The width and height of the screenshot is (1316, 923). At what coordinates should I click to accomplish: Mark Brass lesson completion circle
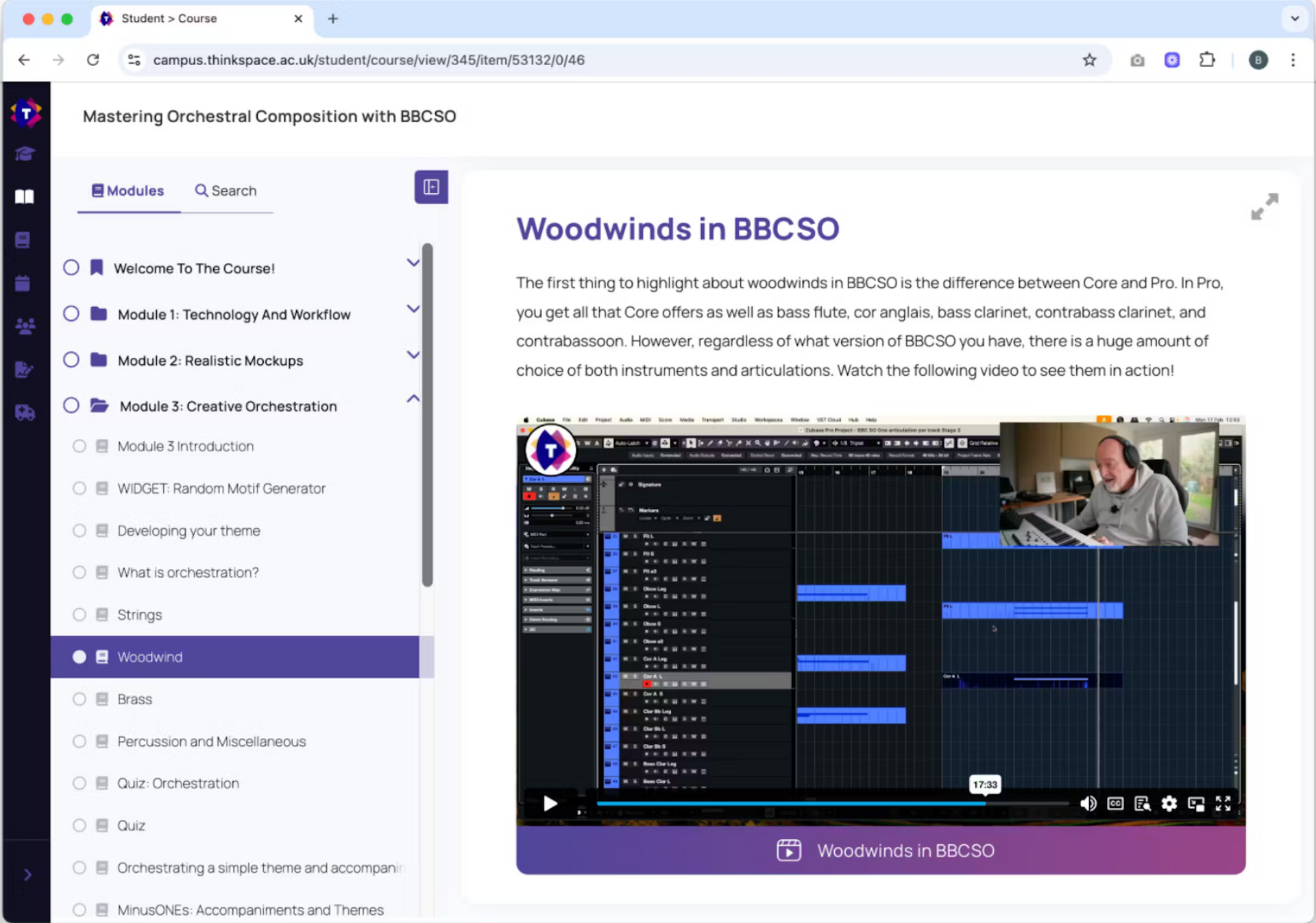pos(80,699)
